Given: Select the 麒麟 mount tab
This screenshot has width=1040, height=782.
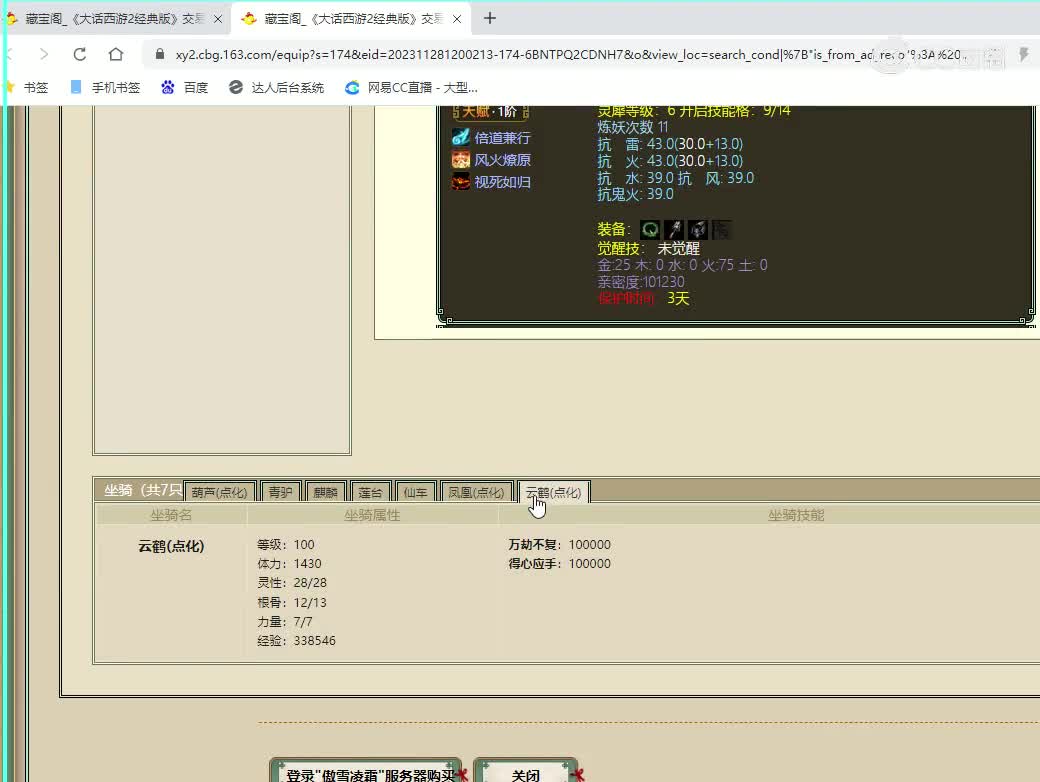Looking at the screenshot, I should 326,492.
